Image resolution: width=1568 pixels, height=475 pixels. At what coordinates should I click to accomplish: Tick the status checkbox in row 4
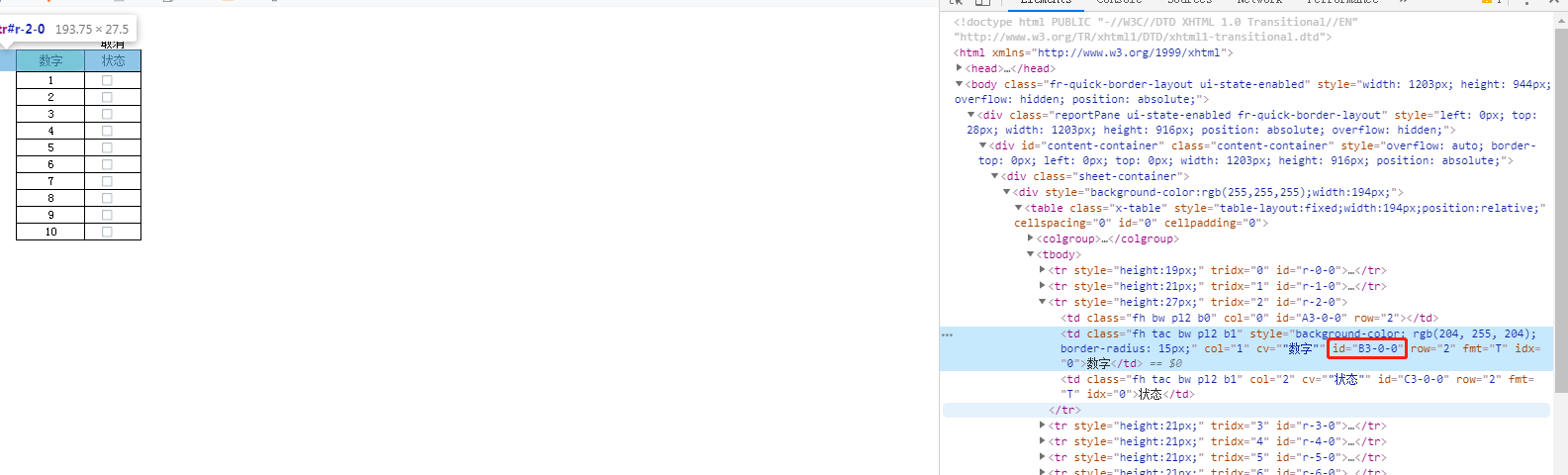(x=107, y=131)
